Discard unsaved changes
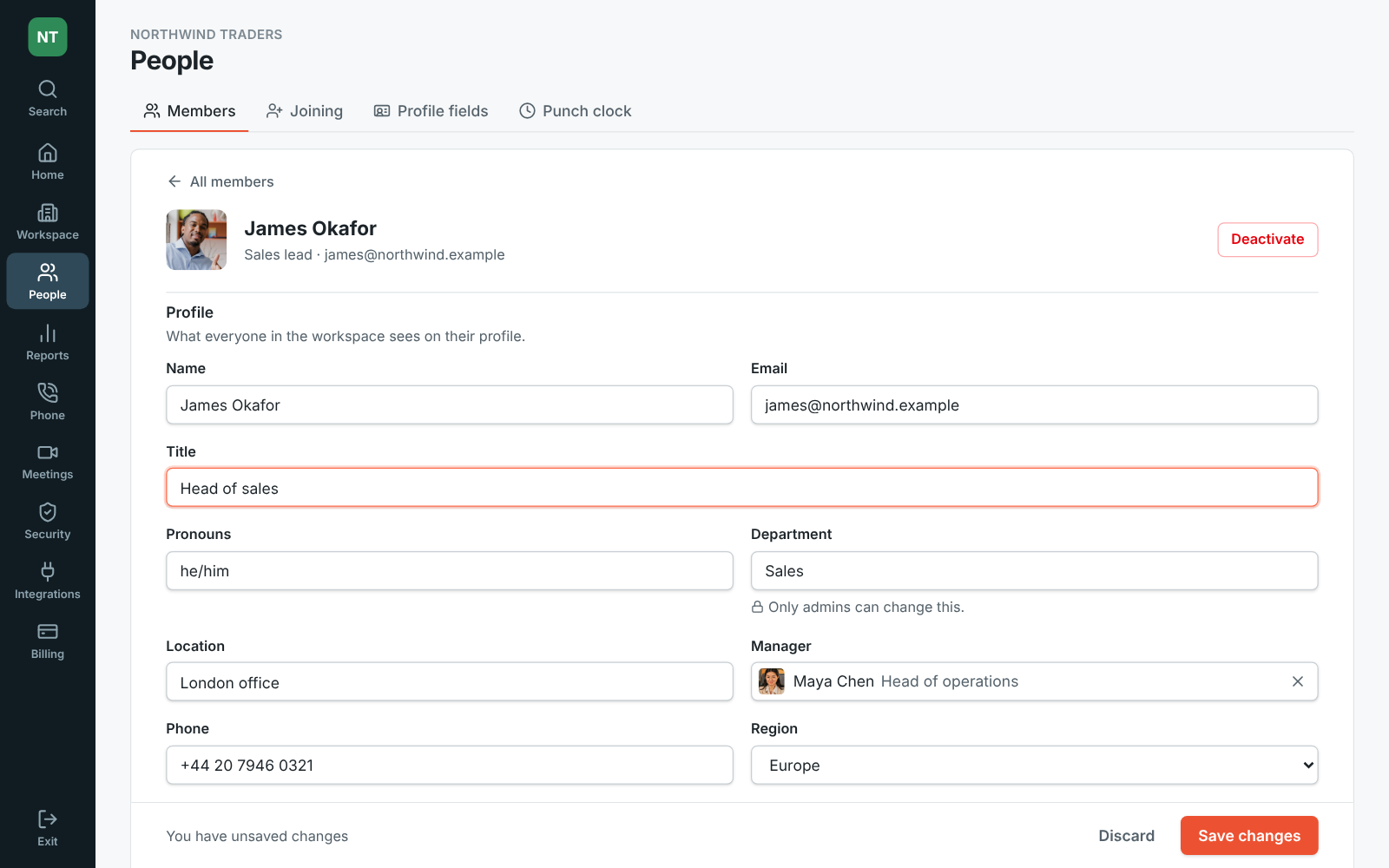 (x=1126, y=836)
